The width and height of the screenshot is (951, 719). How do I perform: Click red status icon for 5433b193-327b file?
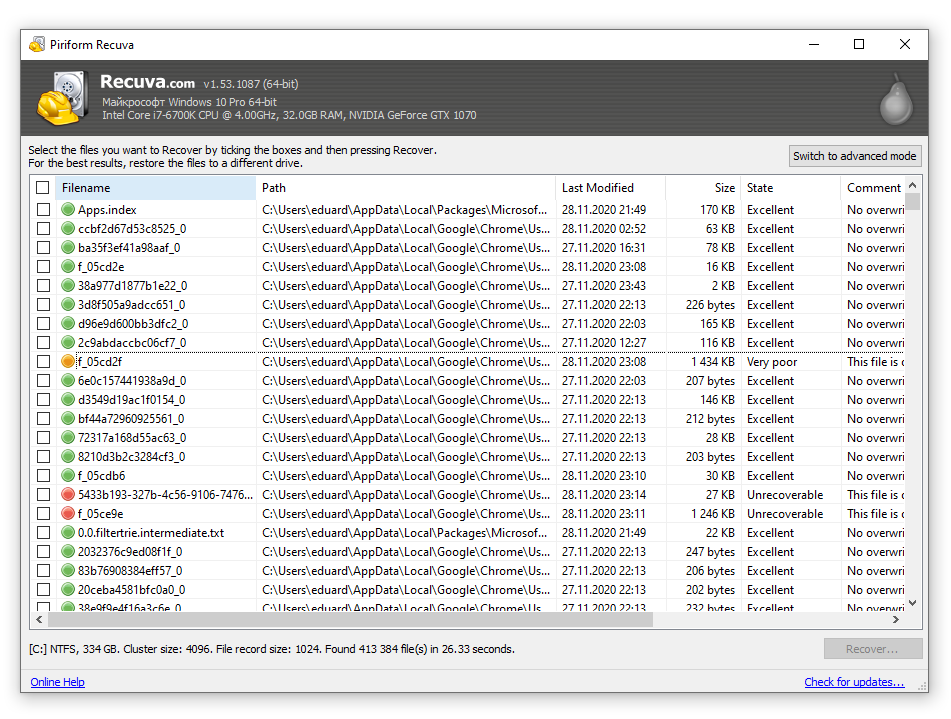[x=68, y=495]
